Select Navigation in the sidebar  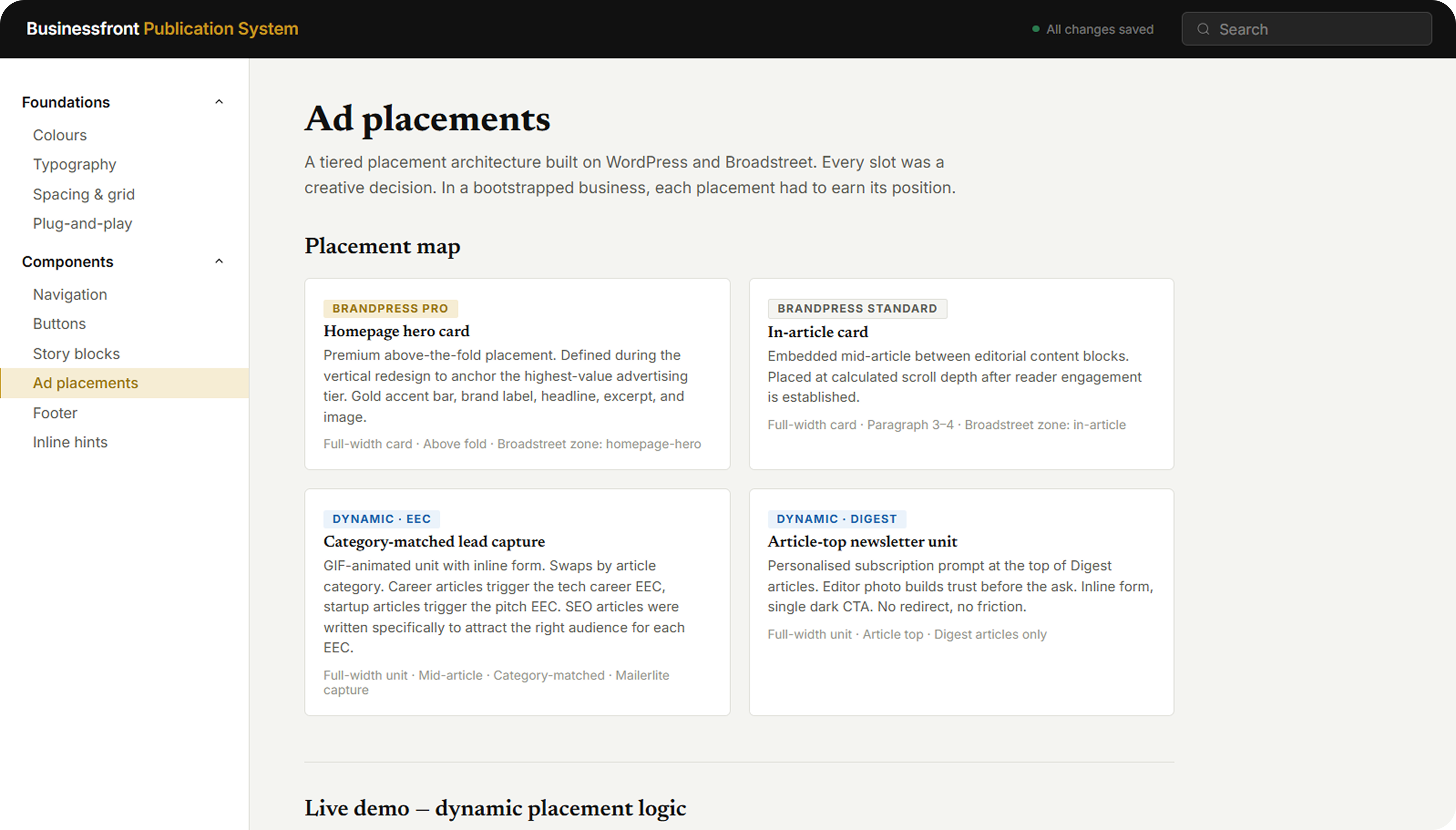[x=70, y=295]
